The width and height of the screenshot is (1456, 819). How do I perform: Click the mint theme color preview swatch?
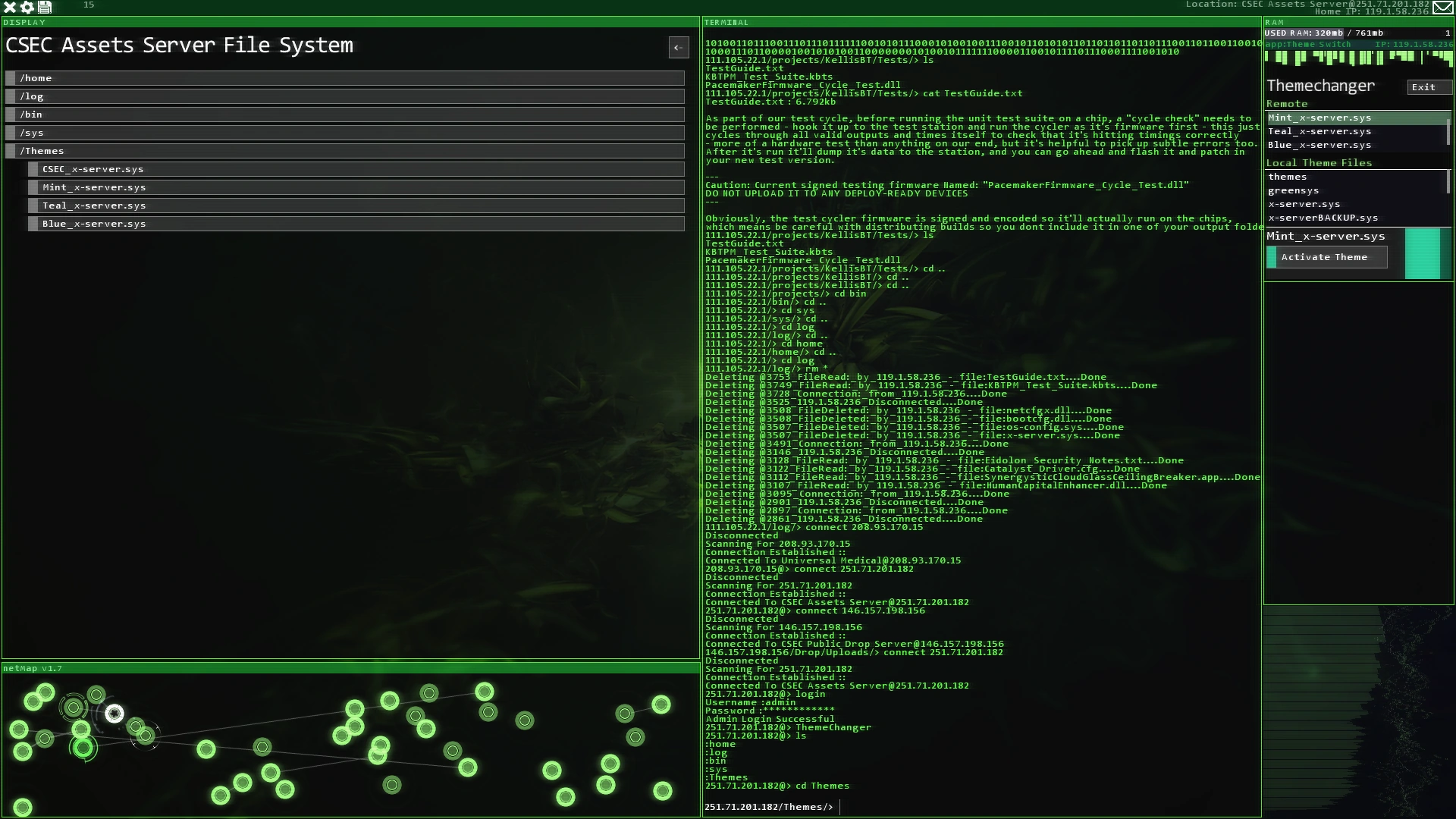click(1423, 254)
